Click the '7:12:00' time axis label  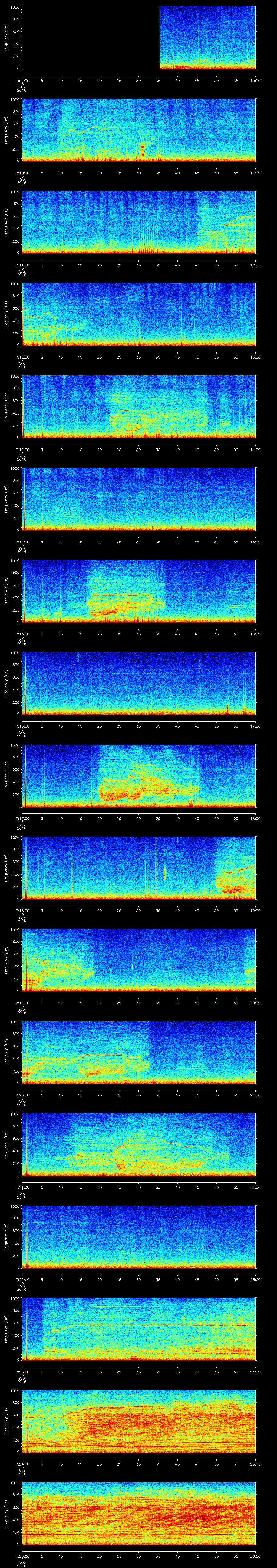[x=22, y=357]
